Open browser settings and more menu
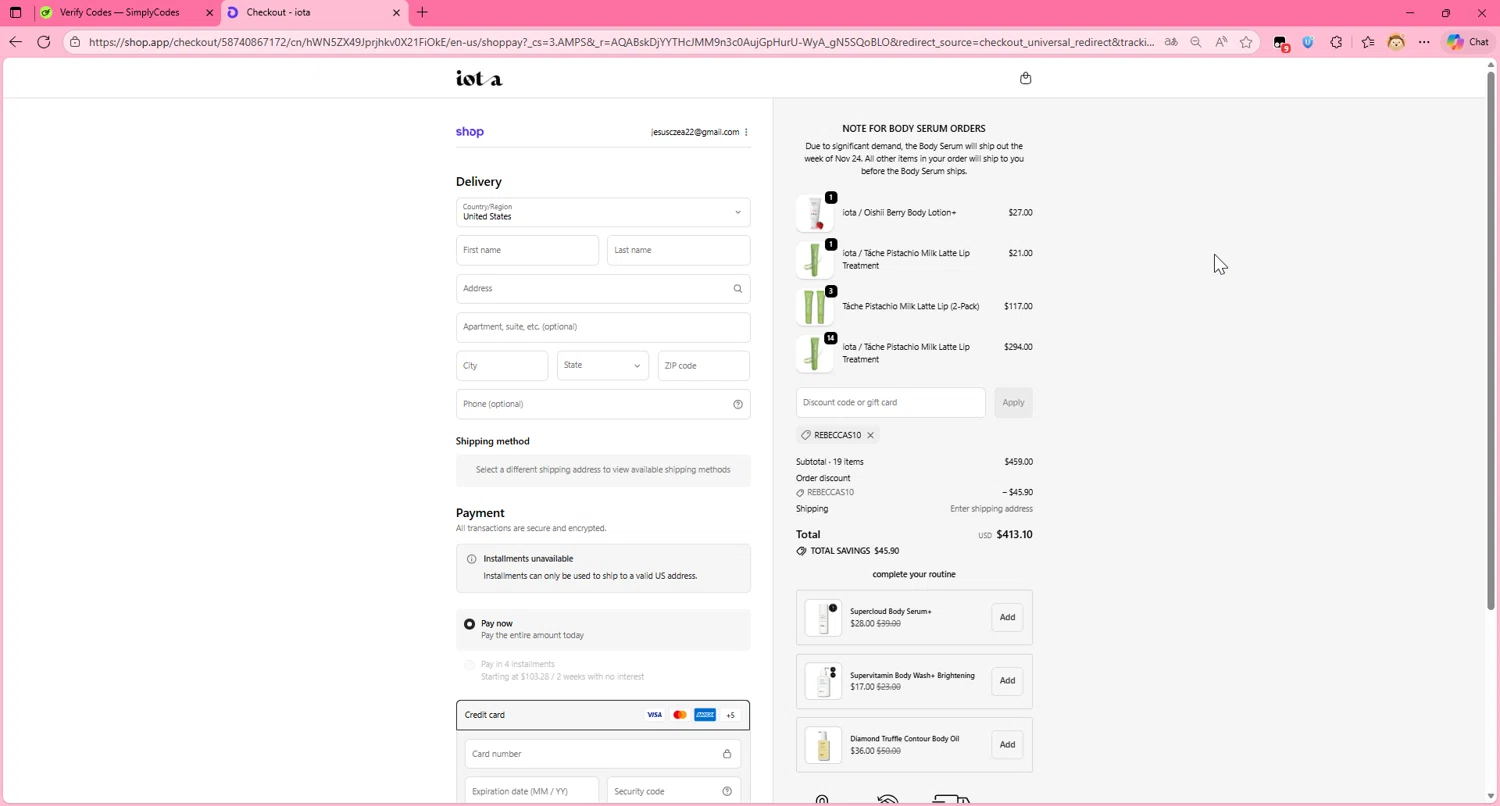 point(1424,42)
